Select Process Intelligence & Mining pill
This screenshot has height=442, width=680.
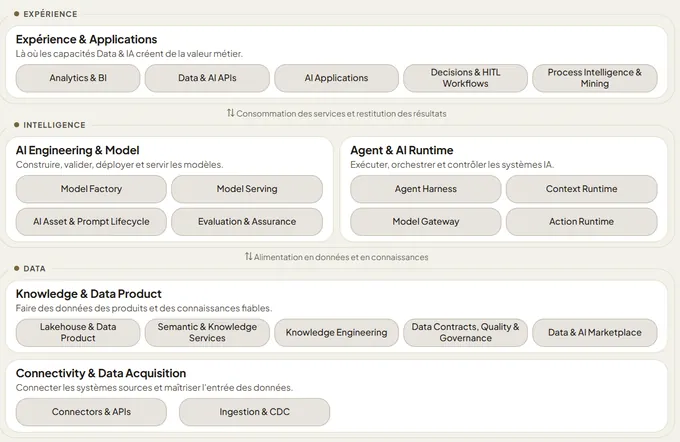(595, 78)
